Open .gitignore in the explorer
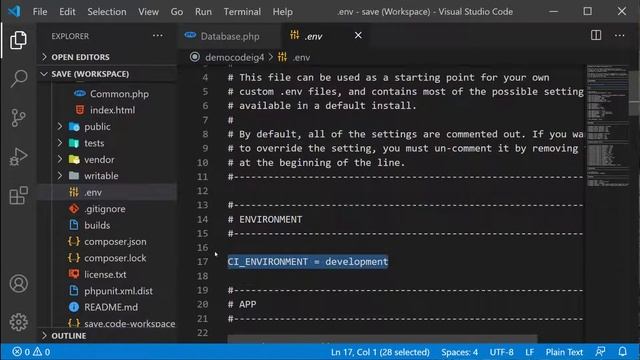640x360 pixels. click(105, 209)
